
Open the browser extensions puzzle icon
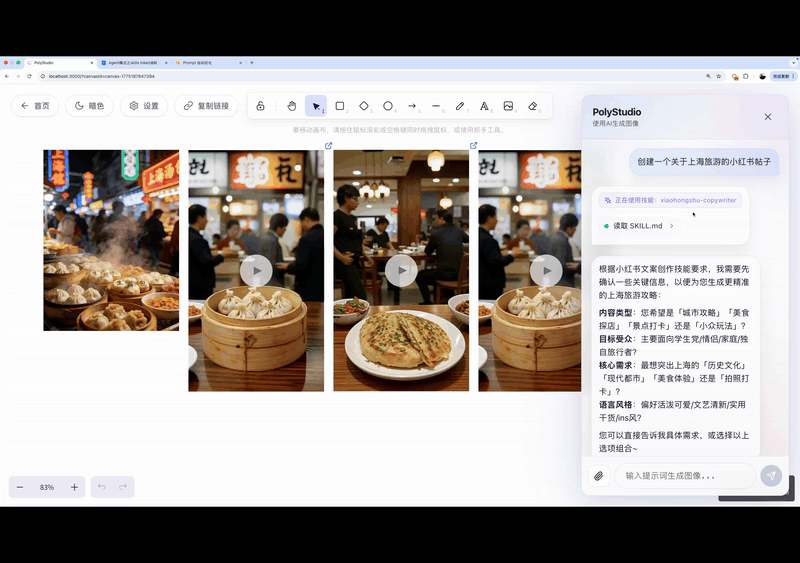[x=746, y=76]
